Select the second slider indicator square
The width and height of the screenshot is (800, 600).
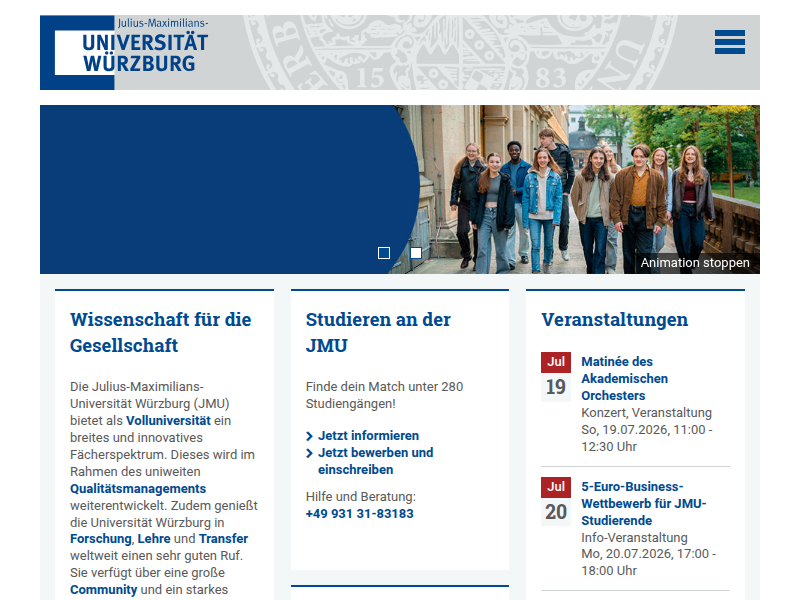[x=416, y=253]
